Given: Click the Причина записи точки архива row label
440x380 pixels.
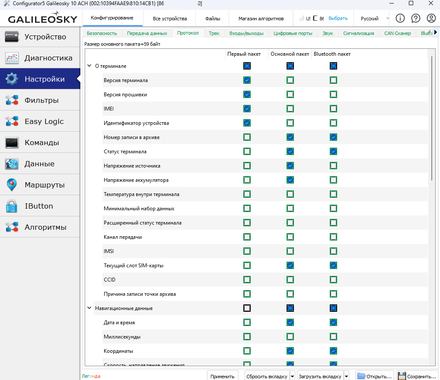Looking at the screenshot, I should click(140, 294).
